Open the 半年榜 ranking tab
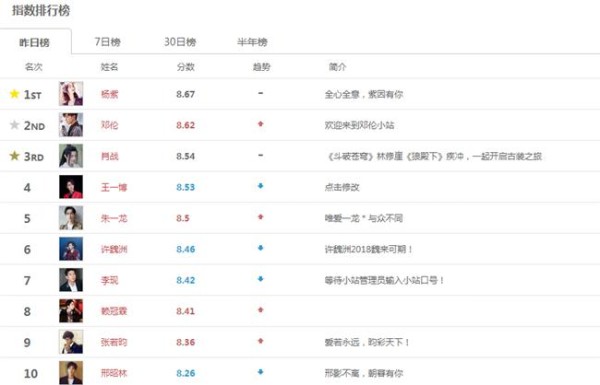600x385 pixels. point(252,41)
